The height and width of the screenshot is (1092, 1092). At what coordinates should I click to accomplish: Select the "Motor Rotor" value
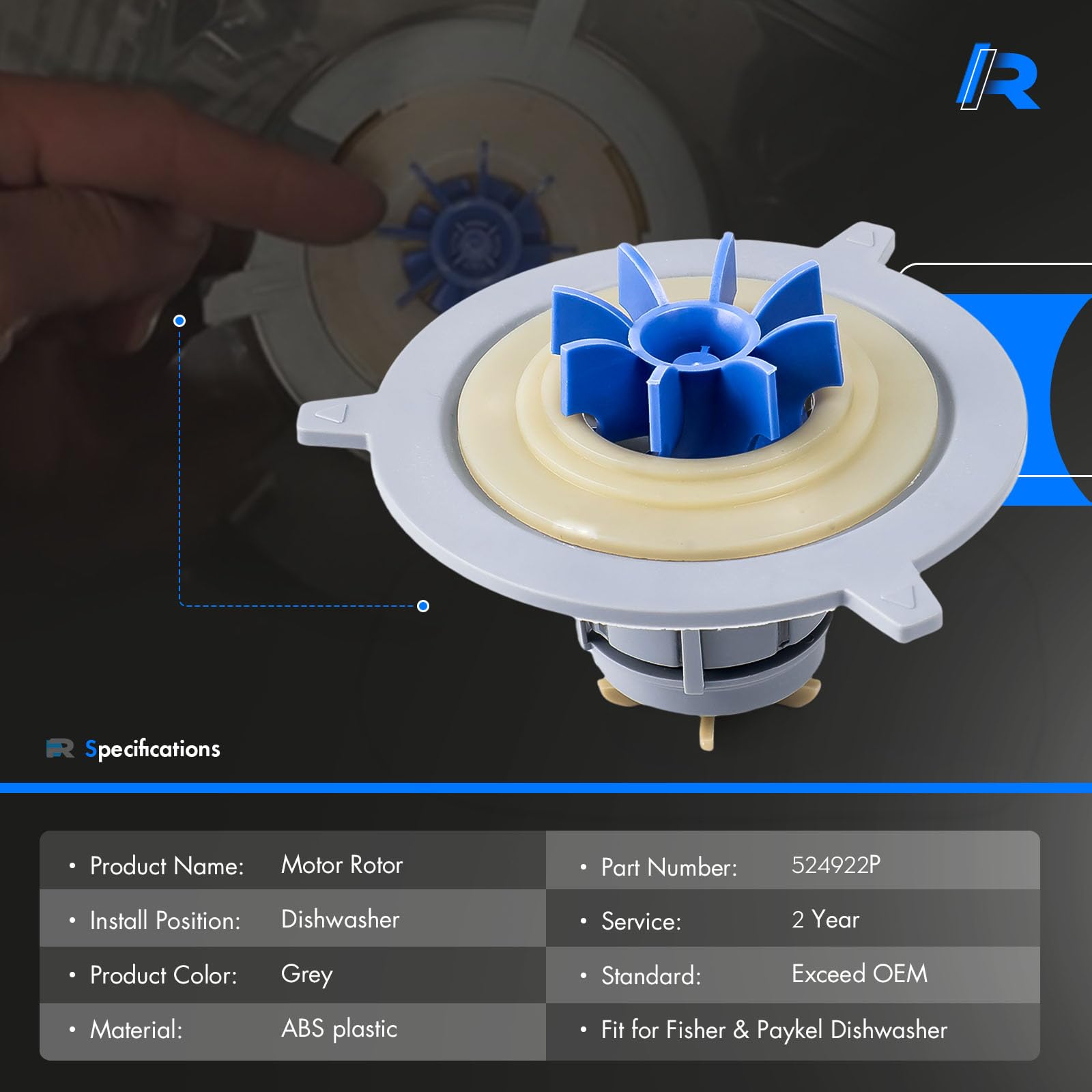342,865
